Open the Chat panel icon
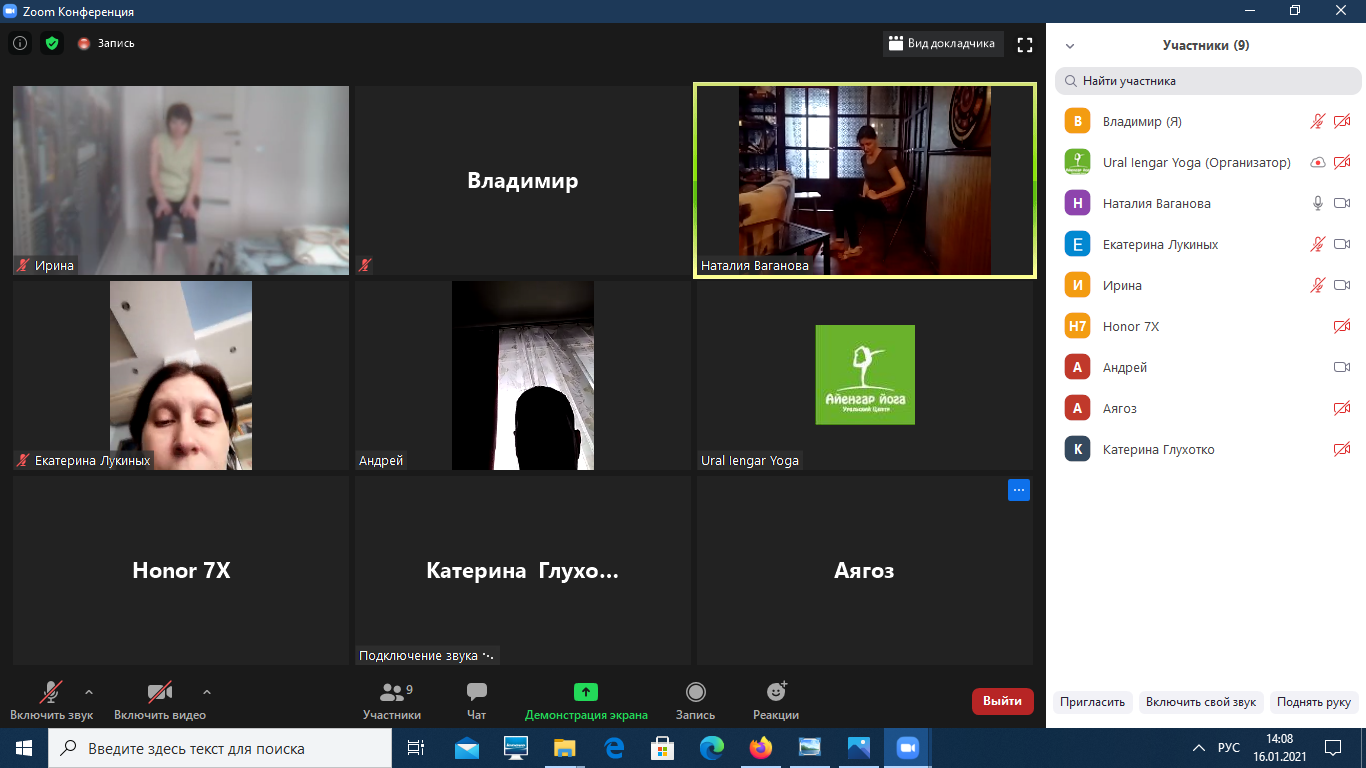The image size is (1366, 768). coord(477,692)
